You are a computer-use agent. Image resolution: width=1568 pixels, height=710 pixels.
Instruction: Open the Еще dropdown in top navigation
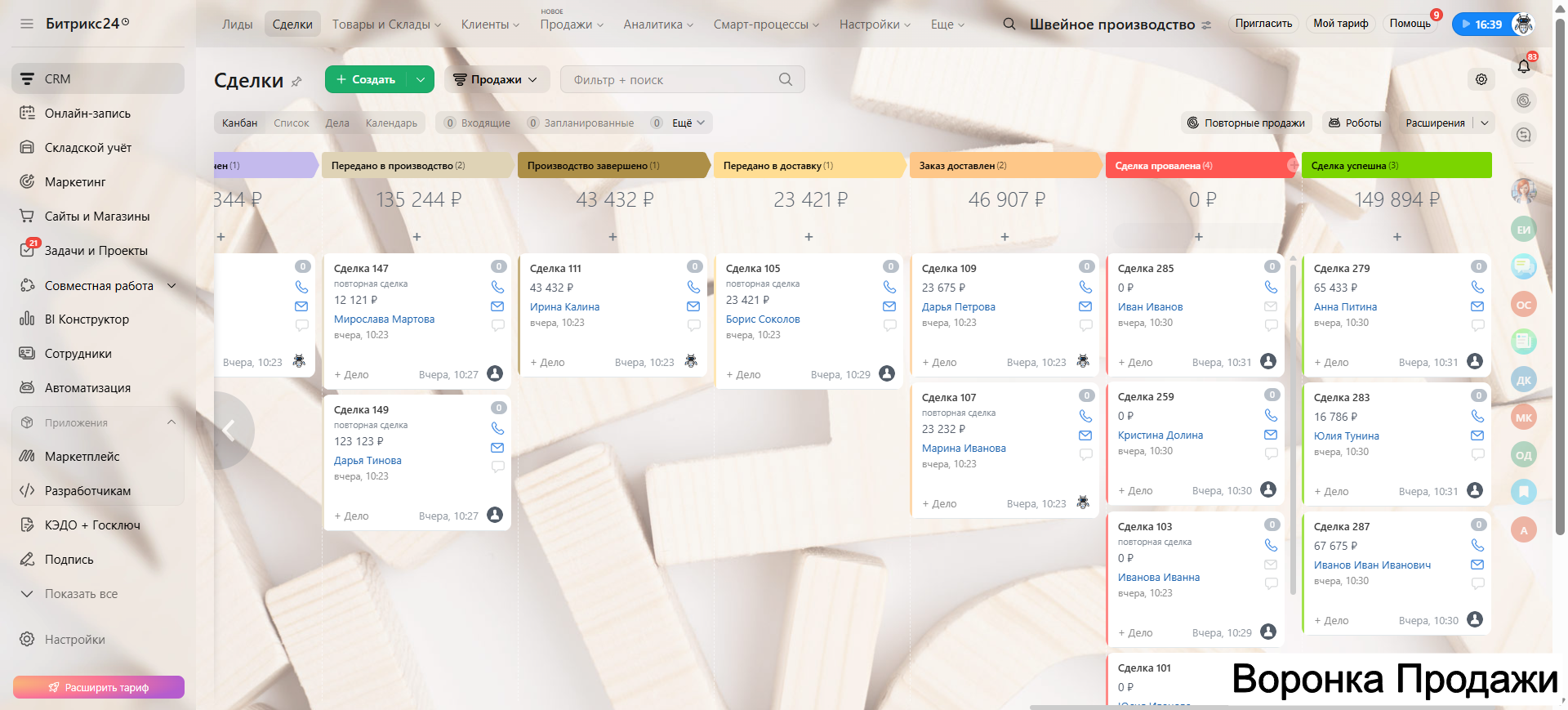947,25
